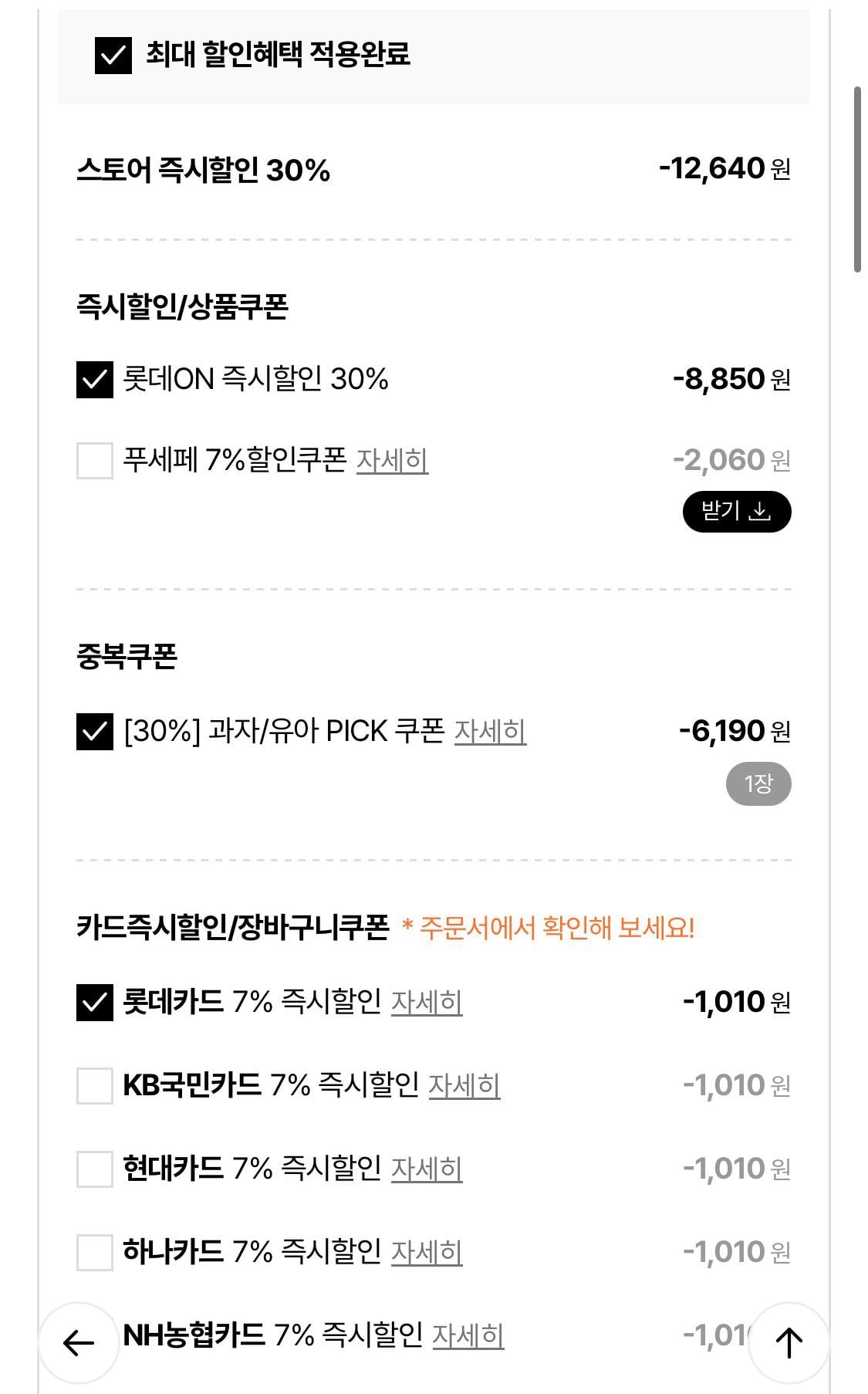Image resolution: width=868 pixels, height=1394 pixels.
Task: Select 현대카드 7% 즉시할인 checkbox
Action: click(x=95, y=1169)
